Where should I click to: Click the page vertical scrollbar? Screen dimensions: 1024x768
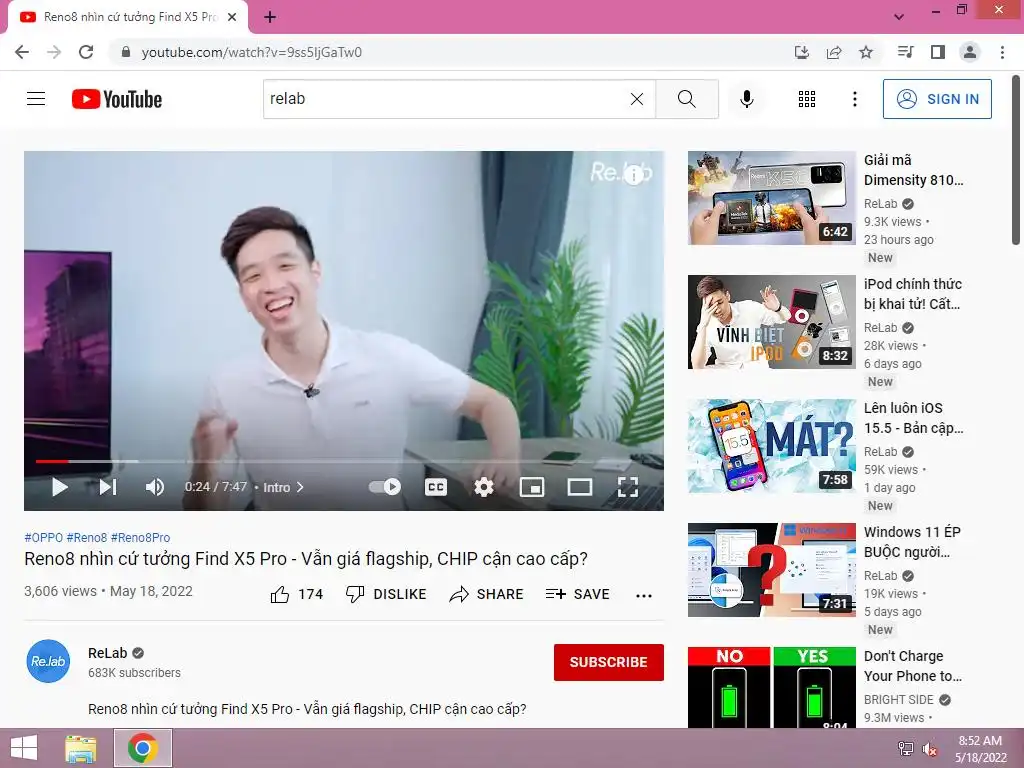[1016, 159]
